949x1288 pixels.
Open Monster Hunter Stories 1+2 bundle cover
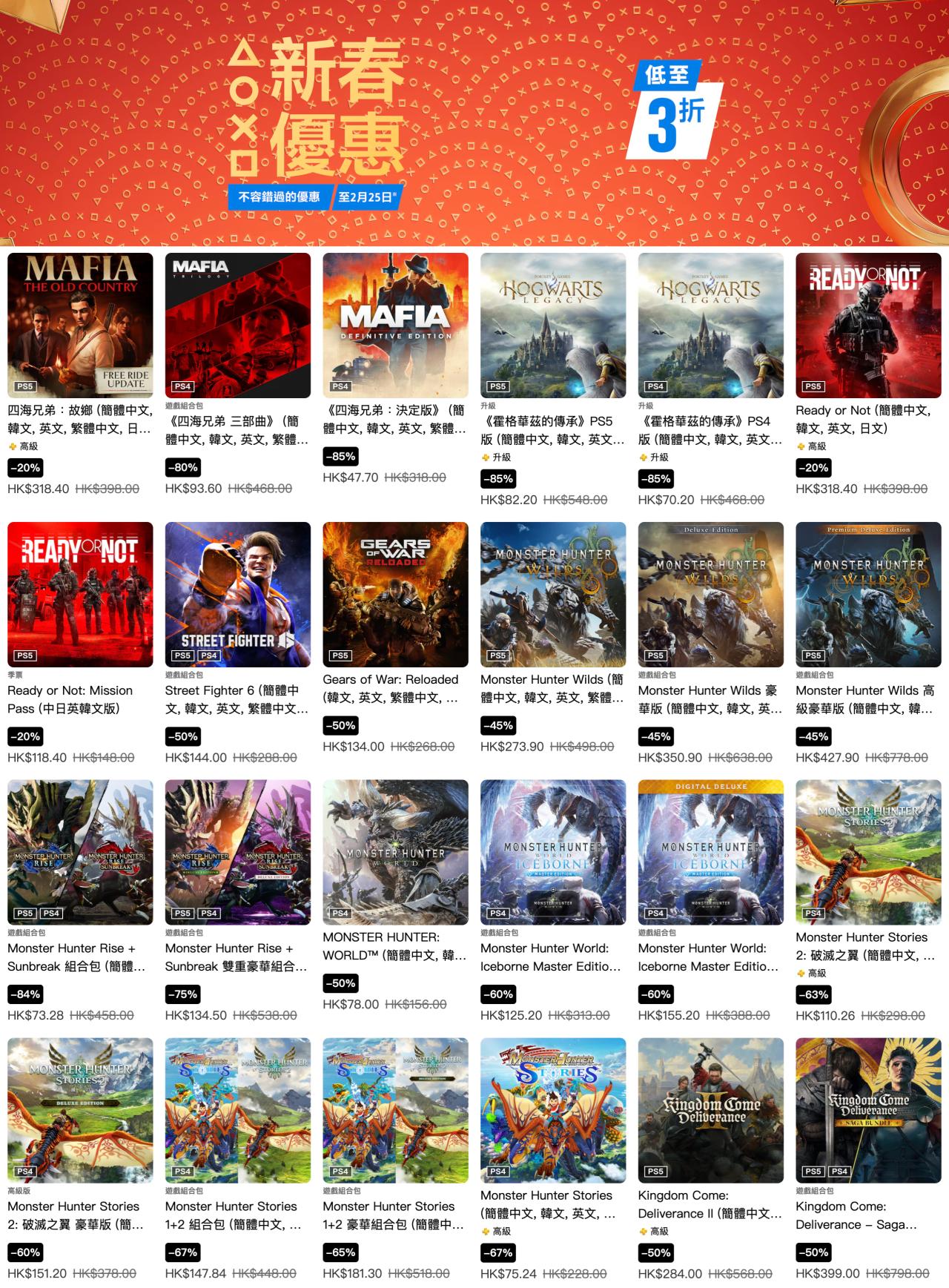point(238,1110)
